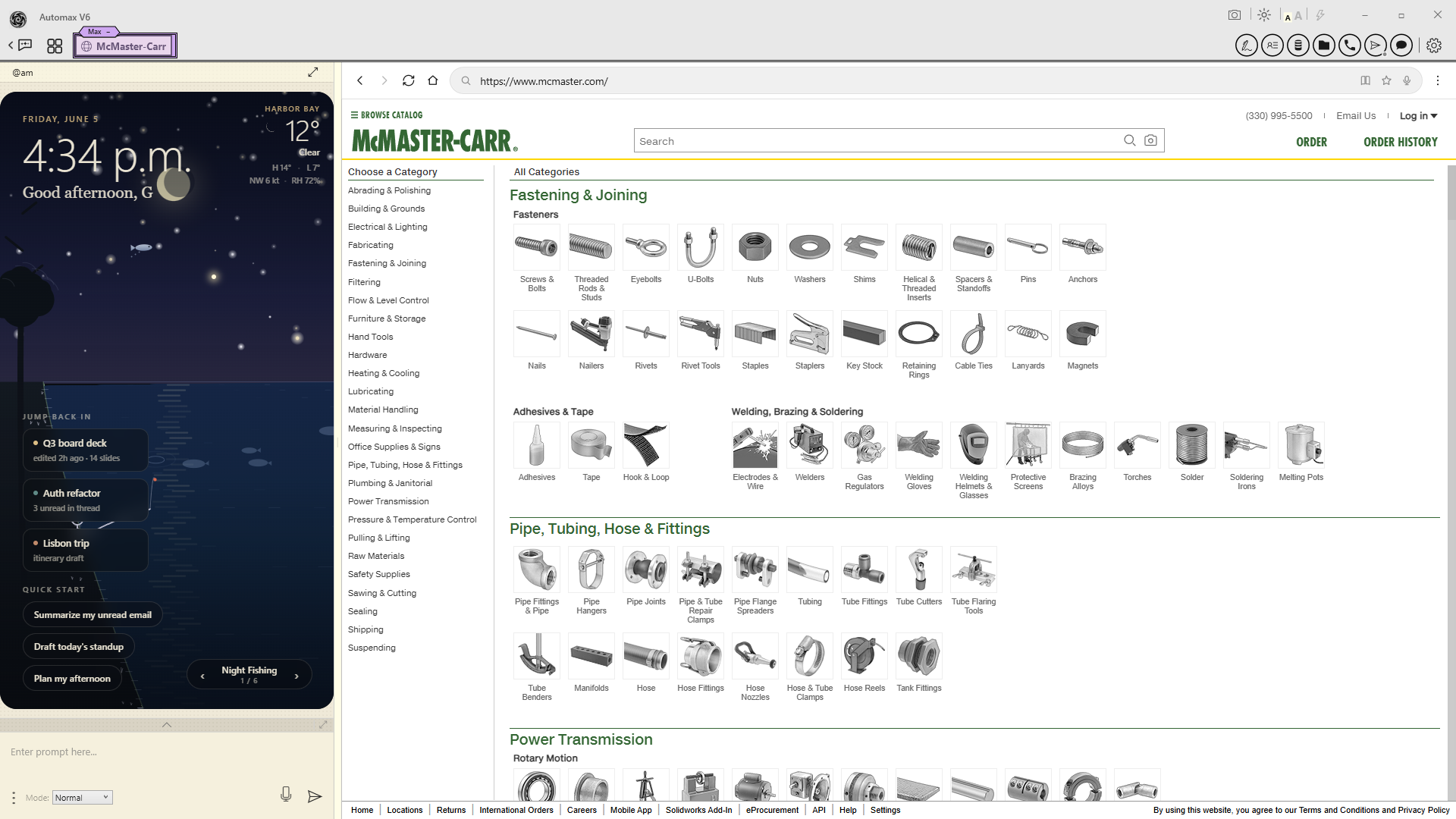Viewport: 1456px width, 819px height.
Task: Open the Browse Catalog menu
Action: 387,115
